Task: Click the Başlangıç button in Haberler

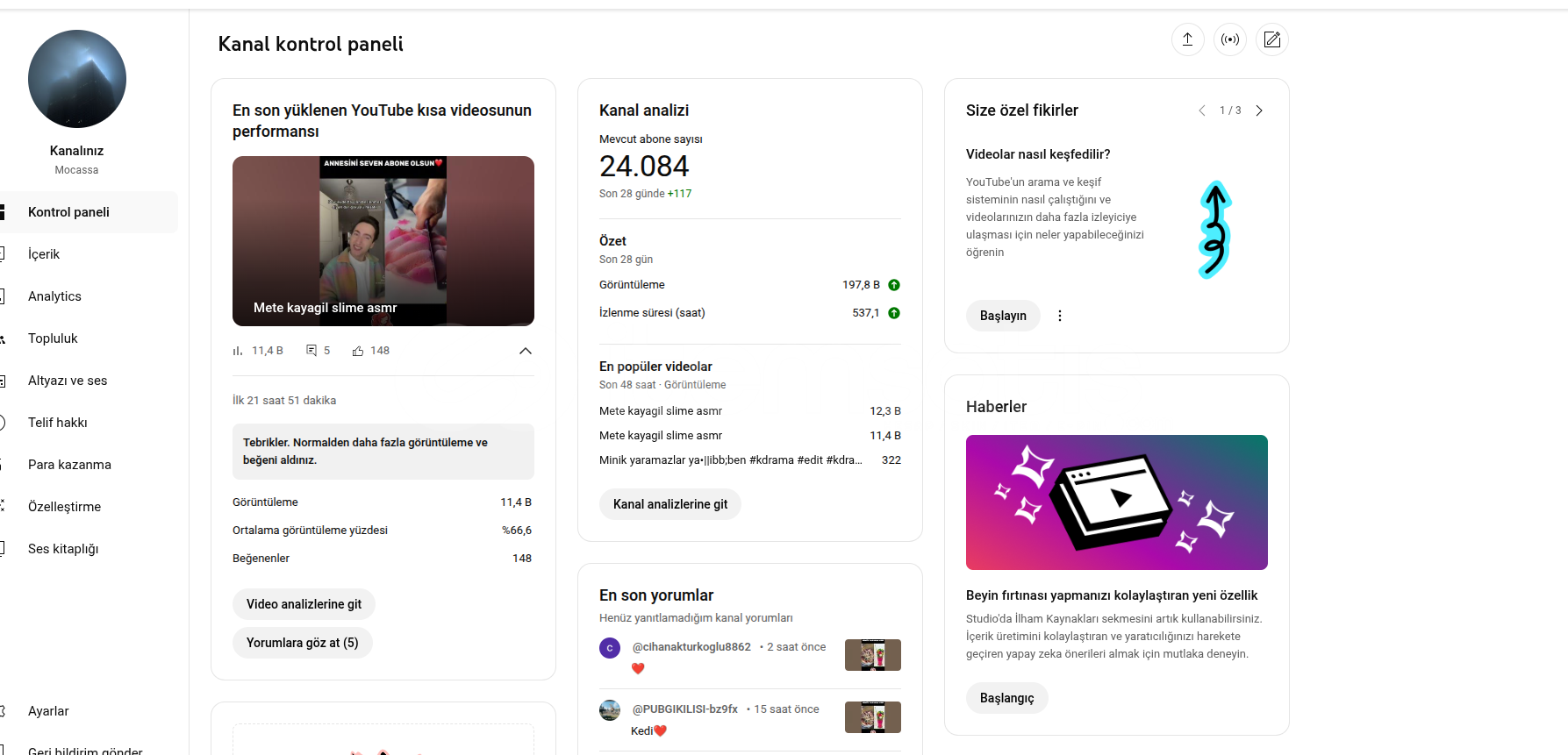Action: [x=1007, y=698]
